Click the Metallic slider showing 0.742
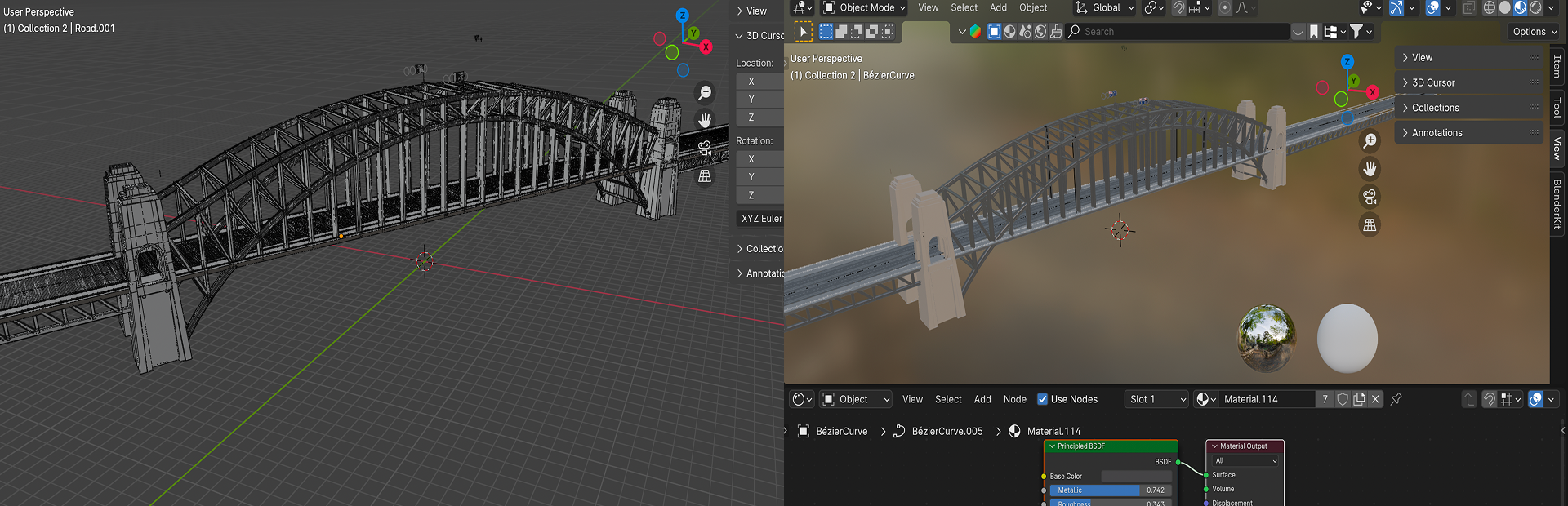 click(1111, 490)
